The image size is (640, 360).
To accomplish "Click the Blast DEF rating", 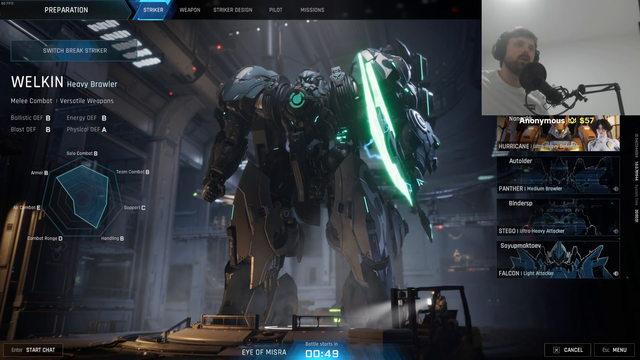I will (31, 129).
